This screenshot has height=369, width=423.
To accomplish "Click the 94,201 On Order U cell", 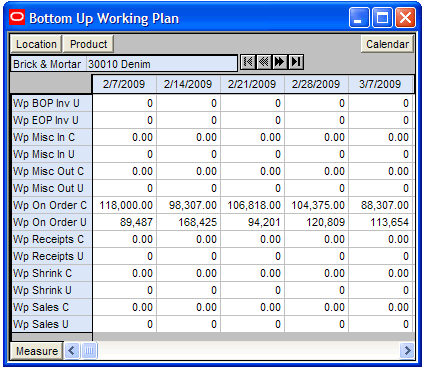I will (x=253, y=222).
